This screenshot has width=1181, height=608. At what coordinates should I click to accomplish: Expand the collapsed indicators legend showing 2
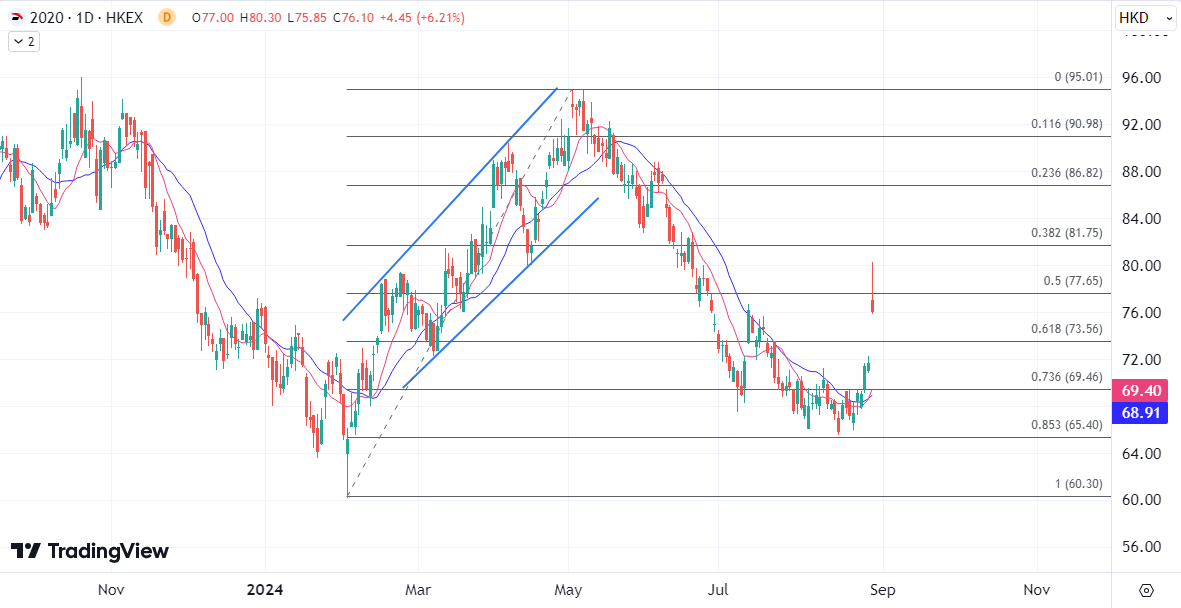pyautogui.click(x=24, y=41)
